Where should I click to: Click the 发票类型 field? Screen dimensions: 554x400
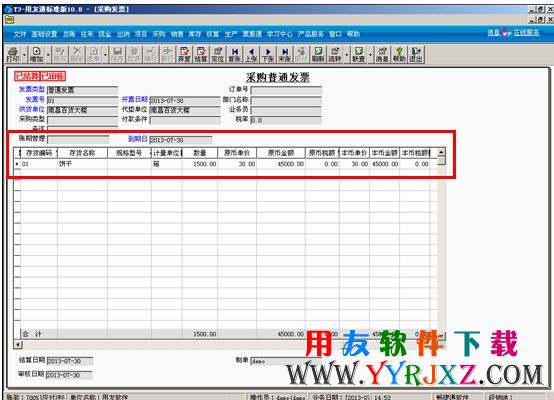click(82, 90)
